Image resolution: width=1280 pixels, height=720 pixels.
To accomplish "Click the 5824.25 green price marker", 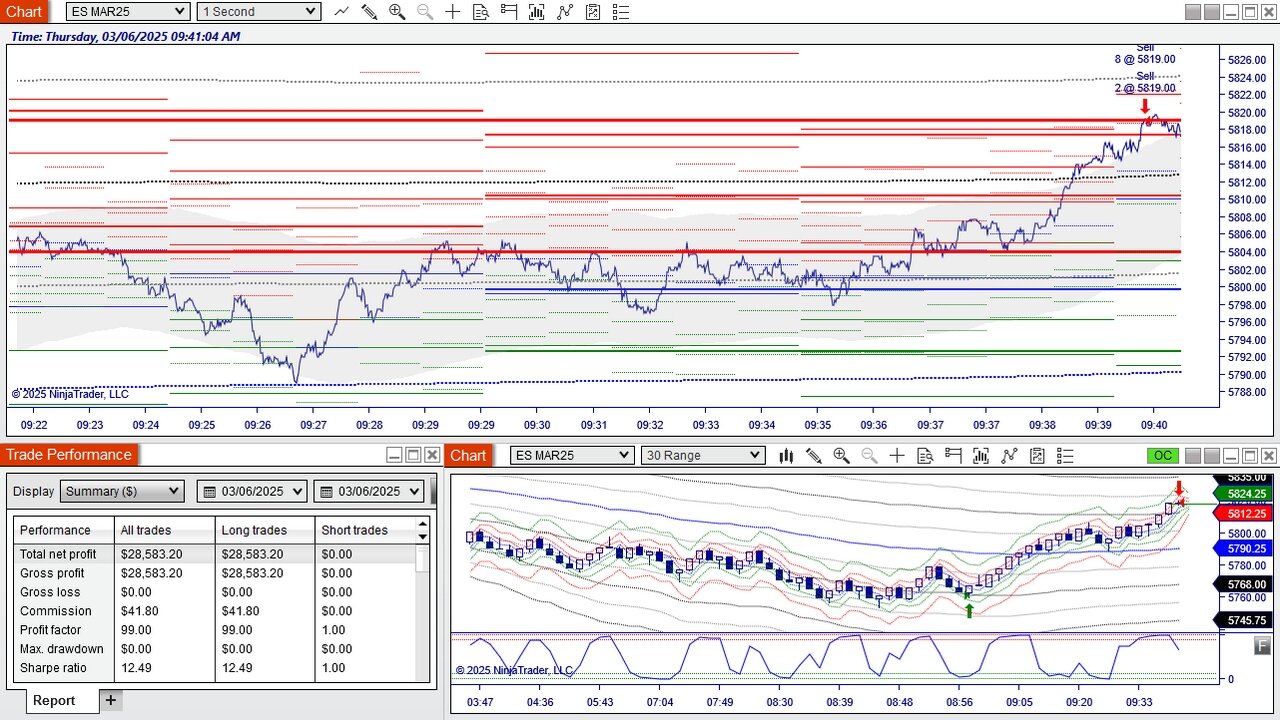I will pyautogui.click(x=1245, y=494).
